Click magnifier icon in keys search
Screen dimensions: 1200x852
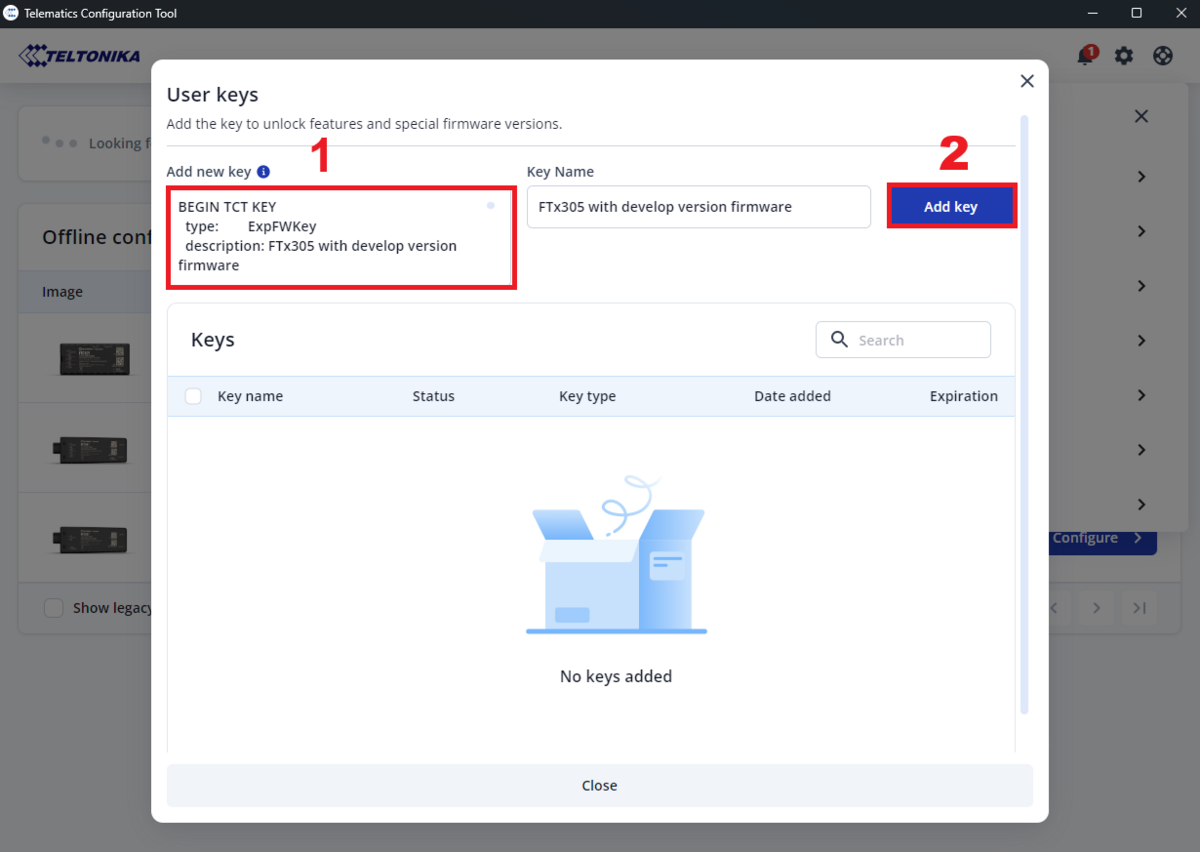coord(840,340)
